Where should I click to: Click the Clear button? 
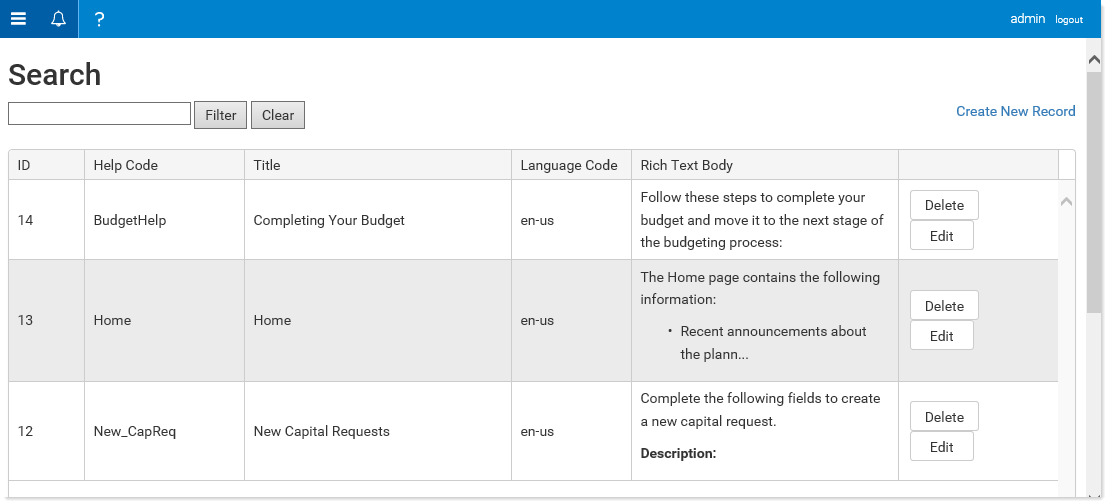(x=278, y=115)
